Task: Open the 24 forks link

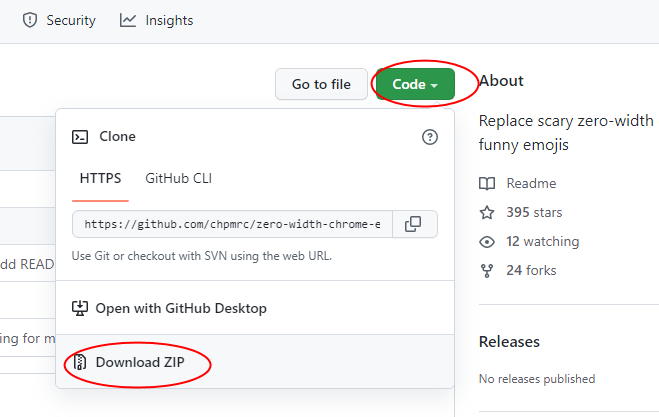Action: point(531,270)
